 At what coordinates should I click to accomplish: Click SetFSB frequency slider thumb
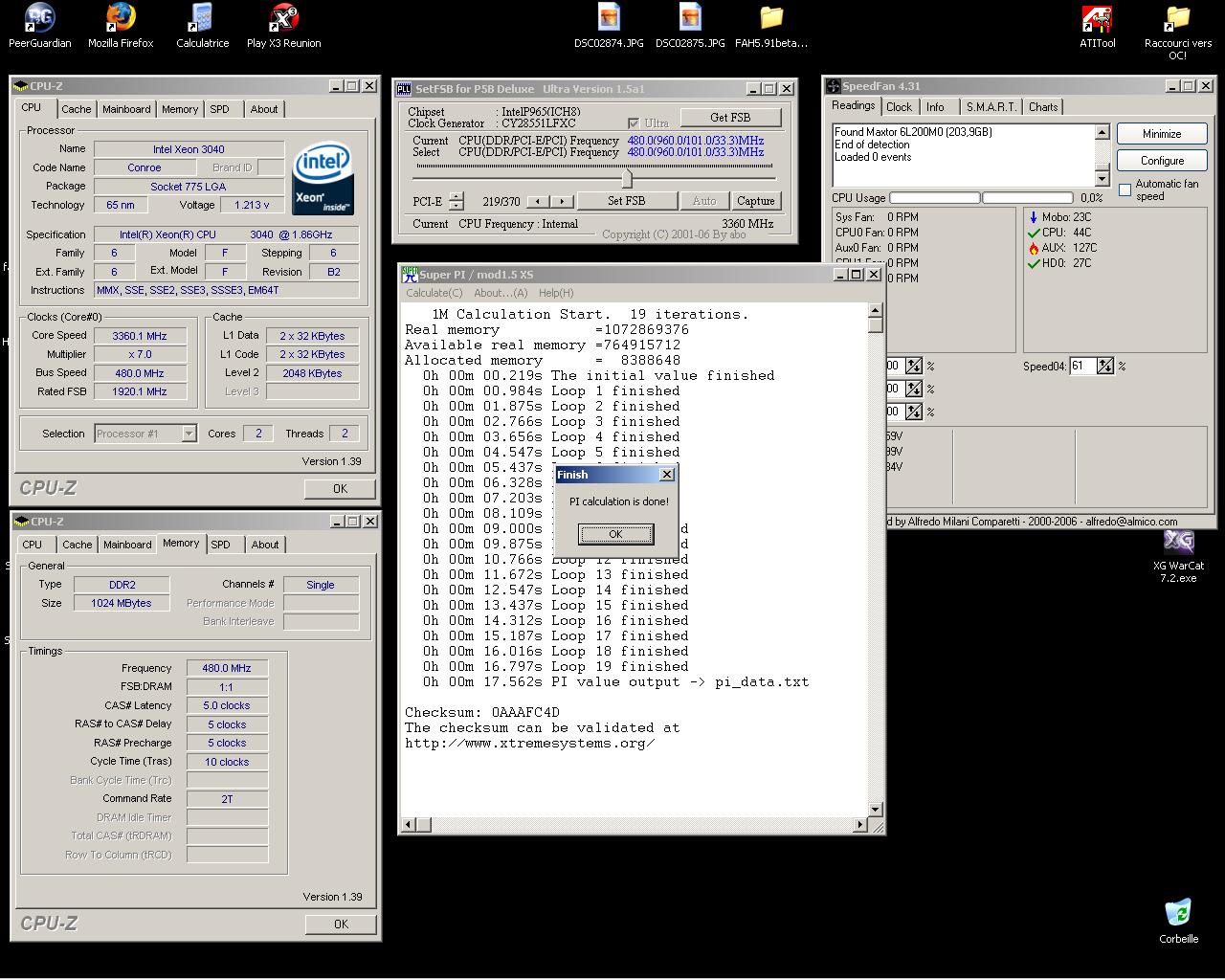coord(627,178)
